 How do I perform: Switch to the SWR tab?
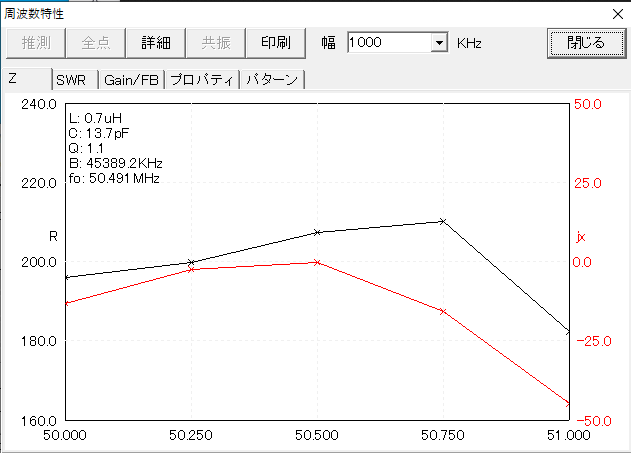pyautogui.click(x=71, y=80)
